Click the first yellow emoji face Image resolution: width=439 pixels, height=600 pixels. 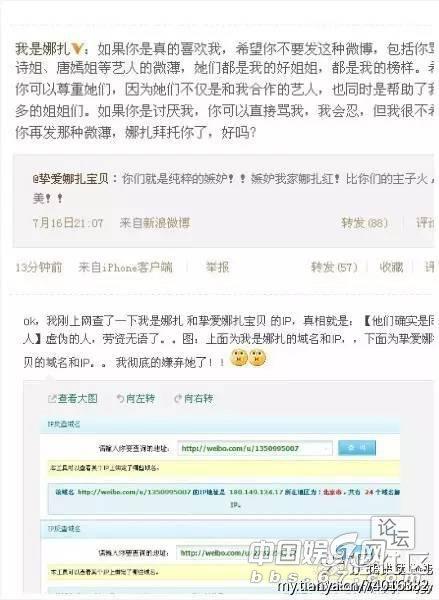pos(239,358)
